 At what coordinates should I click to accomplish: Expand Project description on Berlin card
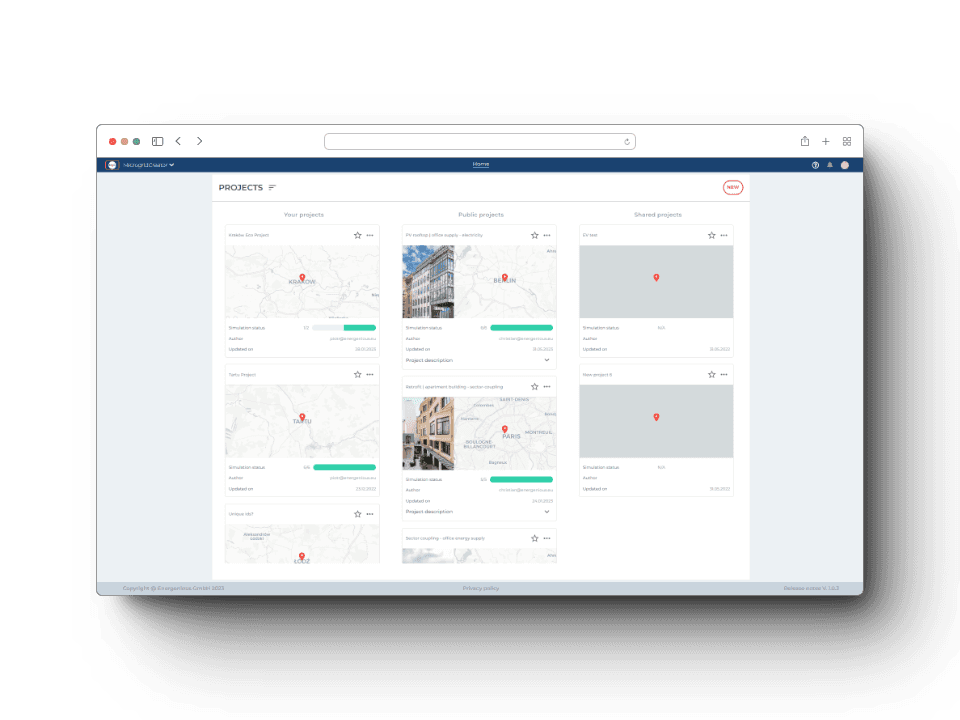point(546,360)
